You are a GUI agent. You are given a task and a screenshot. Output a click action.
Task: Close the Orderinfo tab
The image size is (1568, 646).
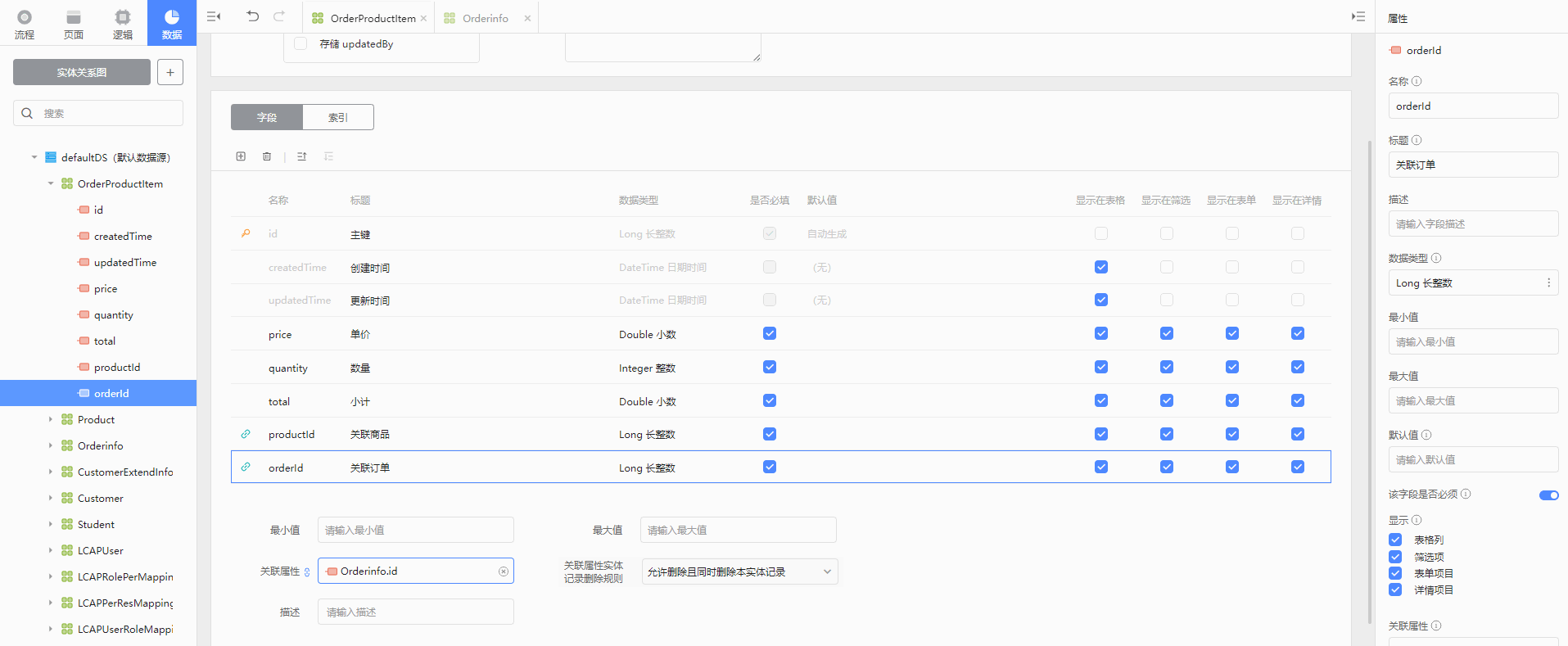[x=527, y=18]
